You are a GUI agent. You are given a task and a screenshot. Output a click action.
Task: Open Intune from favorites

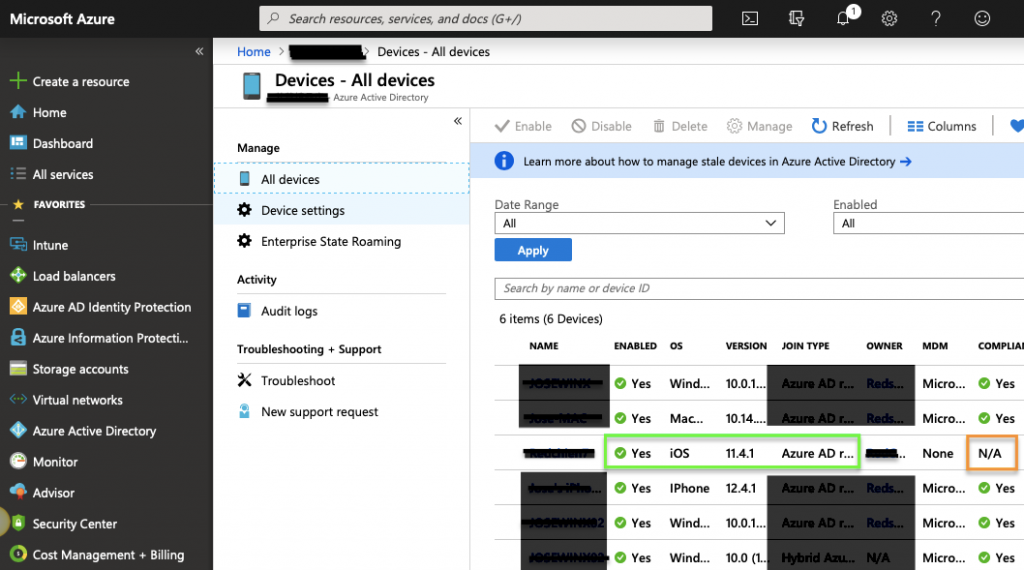39,245
